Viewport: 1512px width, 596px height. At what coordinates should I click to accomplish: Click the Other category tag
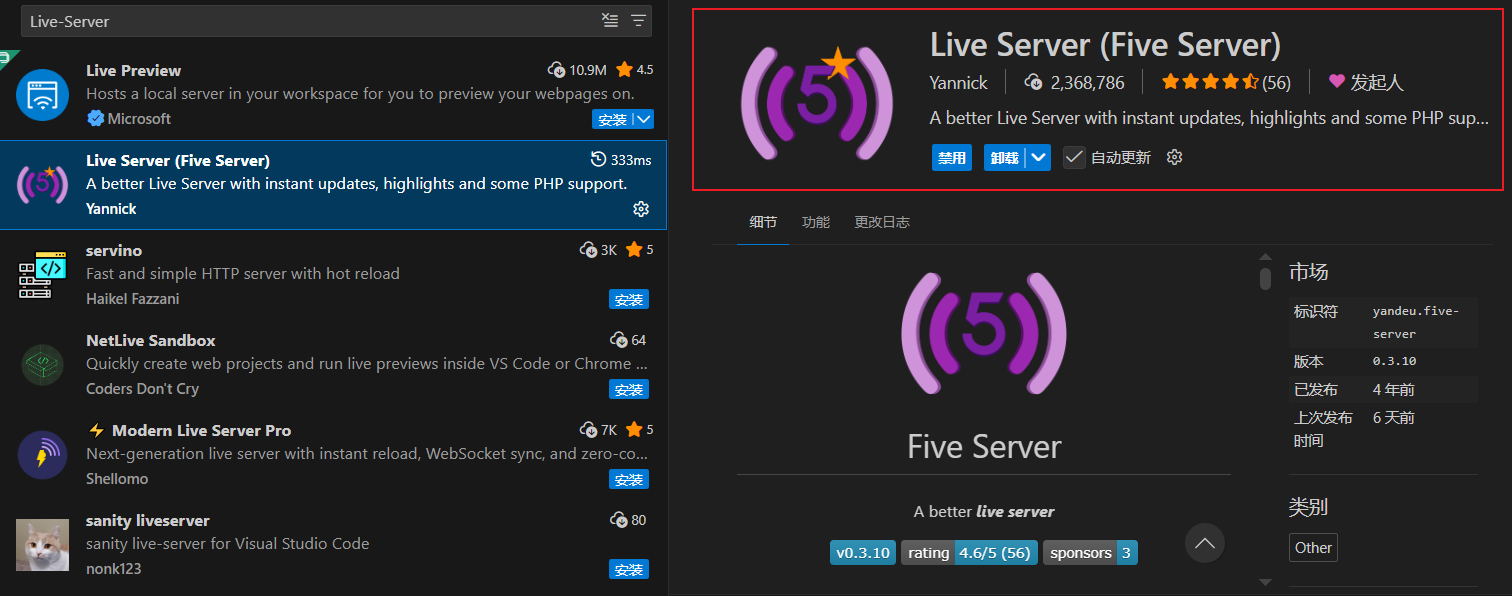coord(1313,547)
